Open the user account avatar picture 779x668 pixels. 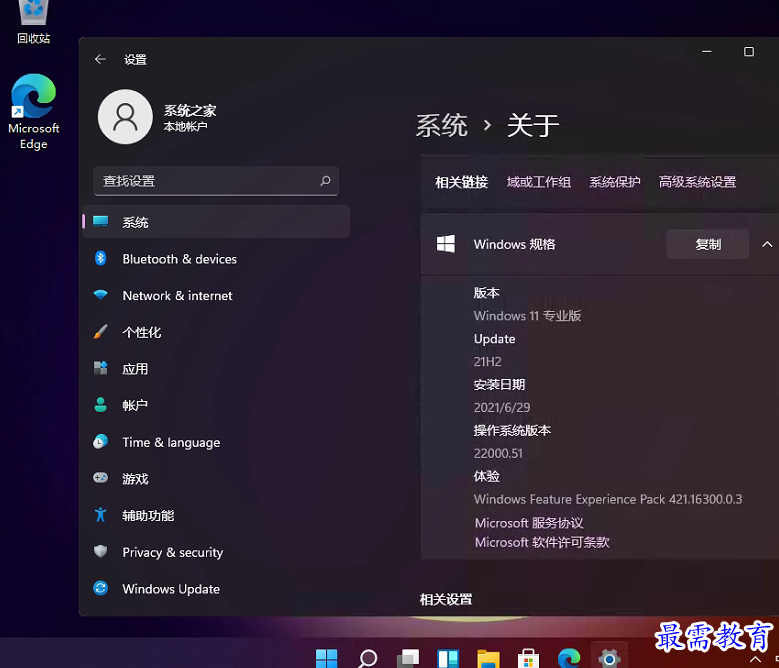pos(125,117)
